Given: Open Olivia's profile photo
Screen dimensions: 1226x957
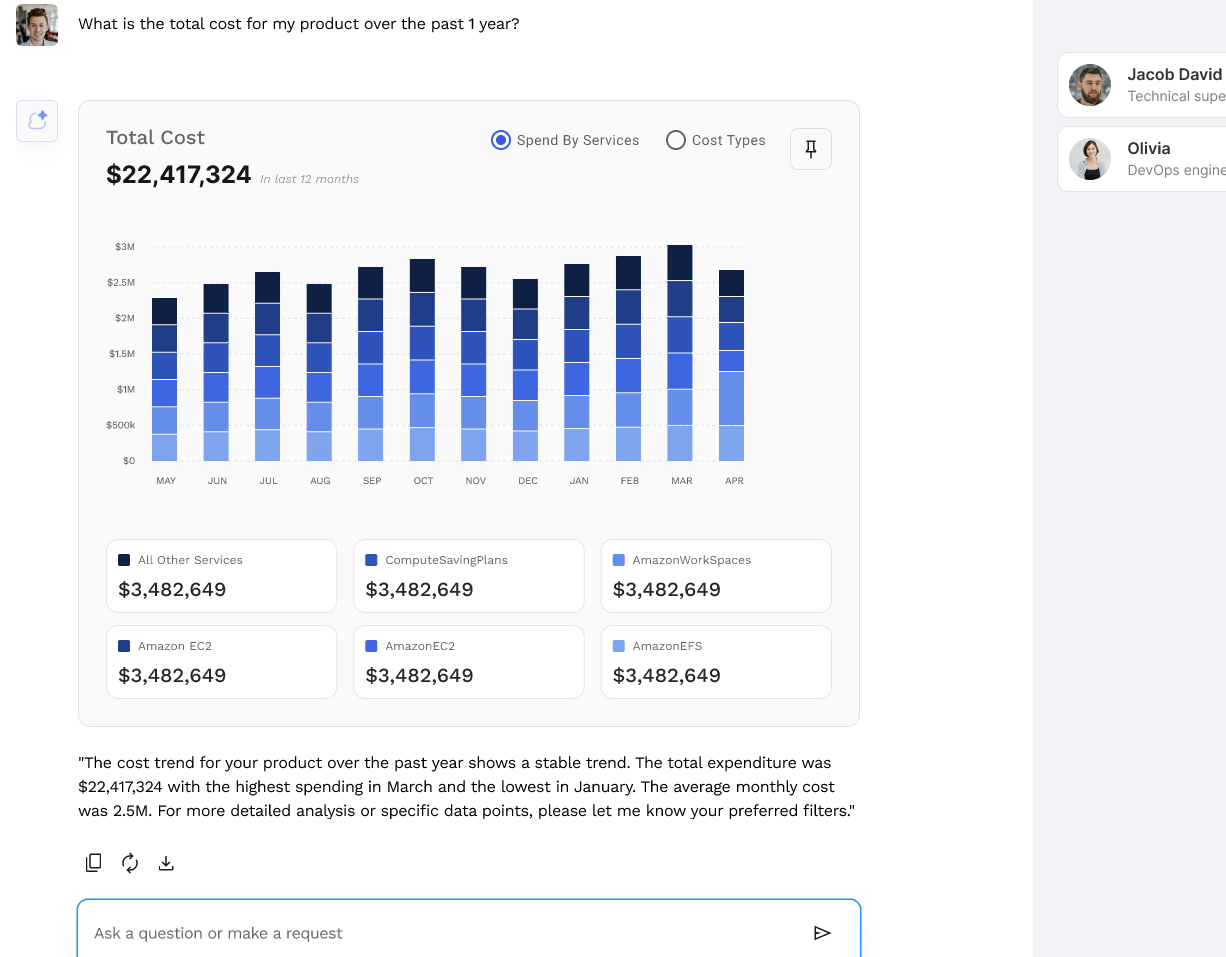Looking at the screenshot, I should [x=1090, y=159].
